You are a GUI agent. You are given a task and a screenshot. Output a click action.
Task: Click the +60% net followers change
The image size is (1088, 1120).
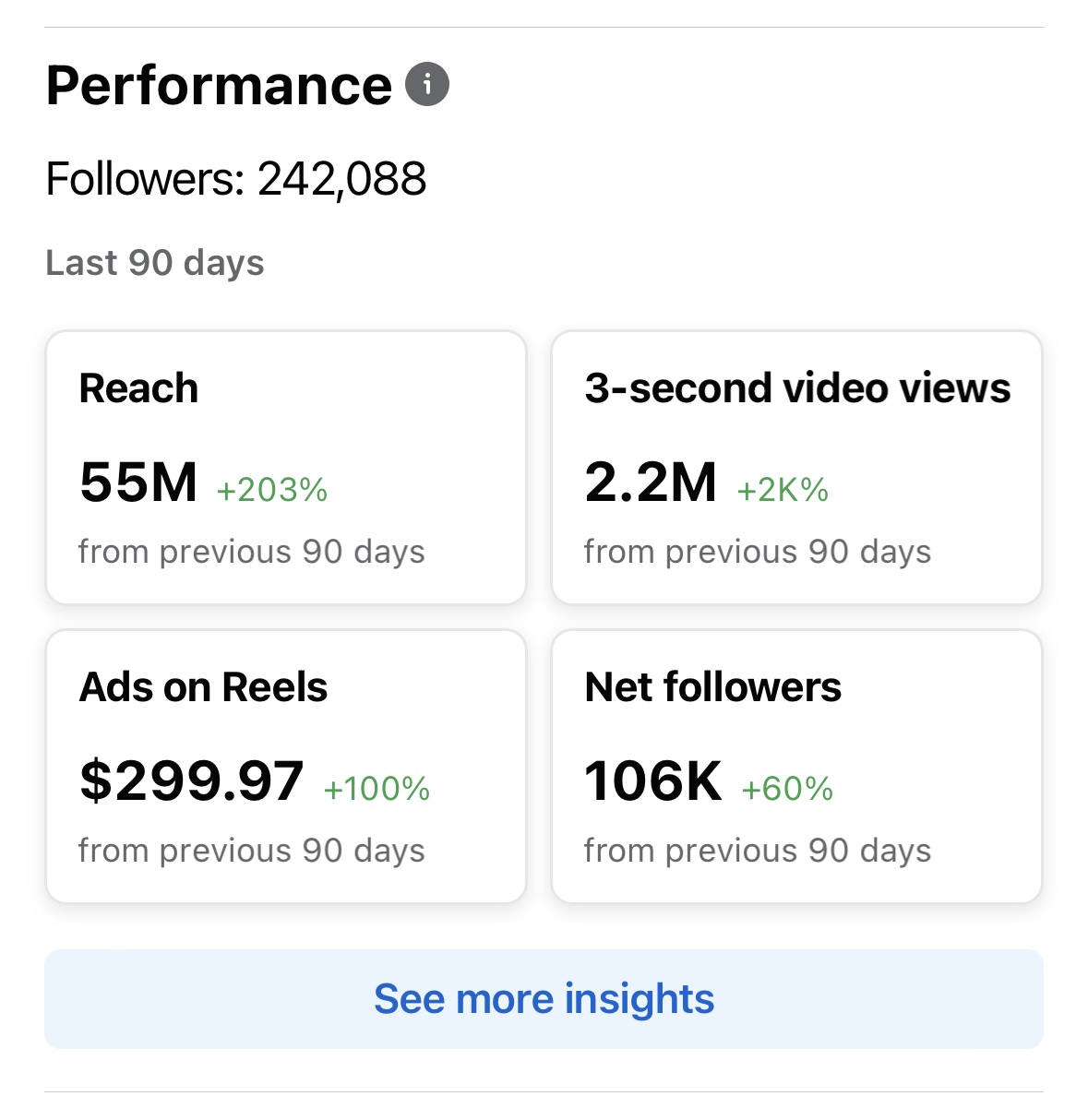coord(785,789)
